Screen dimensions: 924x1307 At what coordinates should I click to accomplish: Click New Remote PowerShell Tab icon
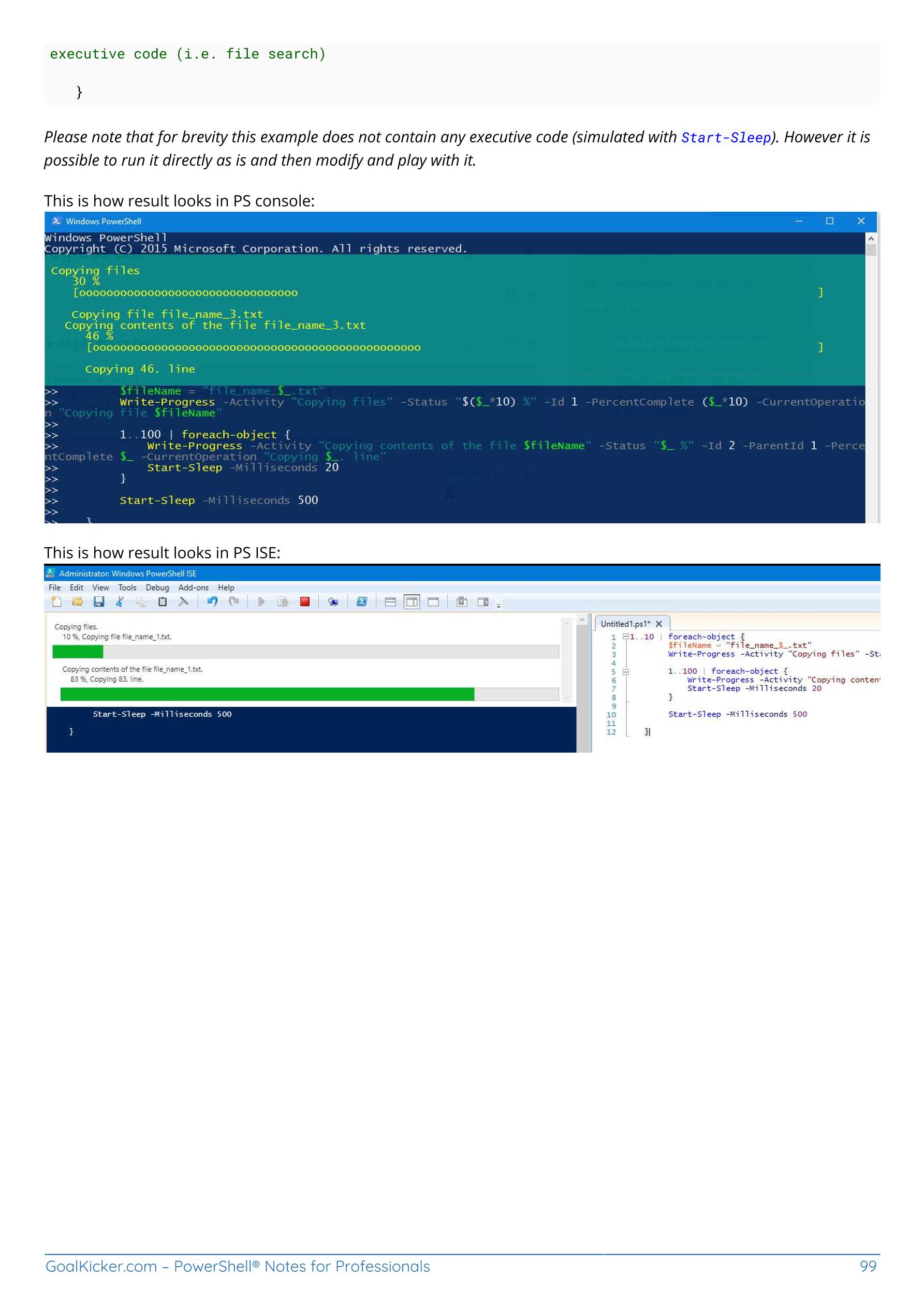[333, 601]
